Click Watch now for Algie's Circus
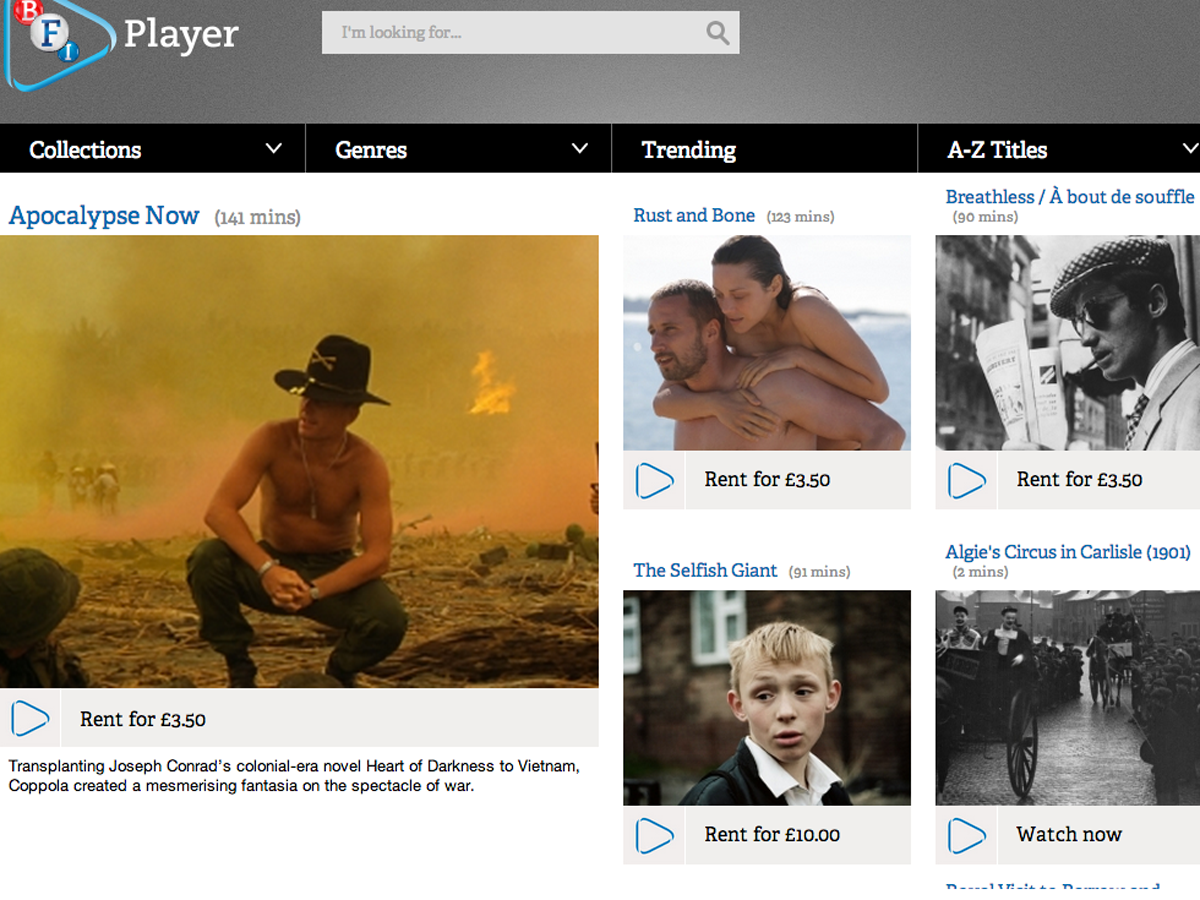Image resolution: width=1200 pixels, height=900 pixels. point(1067,835)
